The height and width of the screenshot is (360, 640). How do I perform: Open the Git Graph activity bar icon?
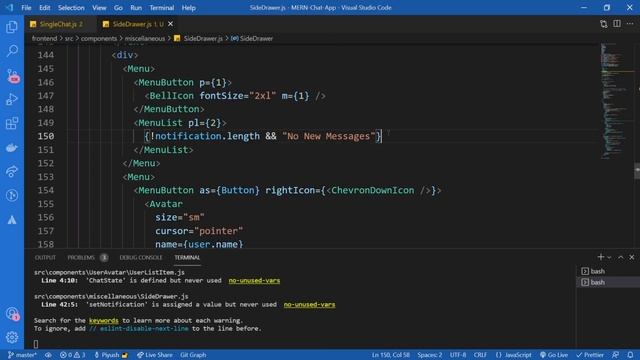click(x=12, y=196)
